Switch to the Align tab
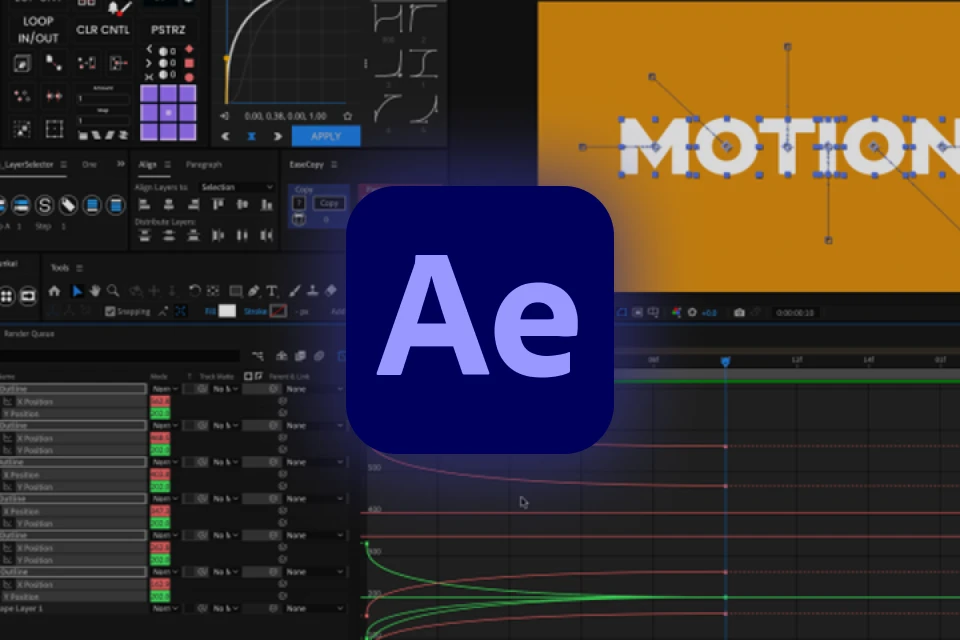 [x=148, y=165]
